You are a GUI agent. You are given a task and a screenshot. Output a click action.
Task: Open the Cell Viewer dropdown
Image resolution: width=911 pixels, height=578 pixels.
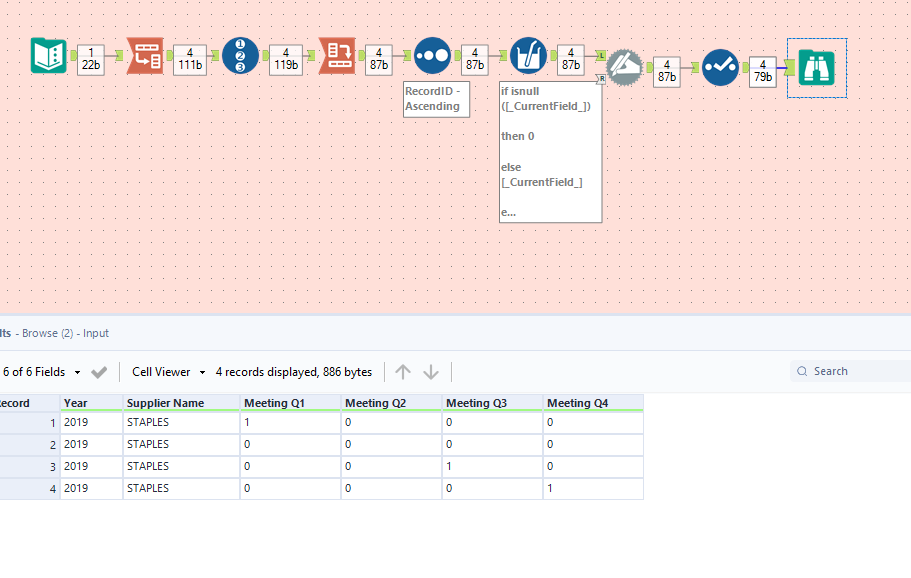point(165,371)
